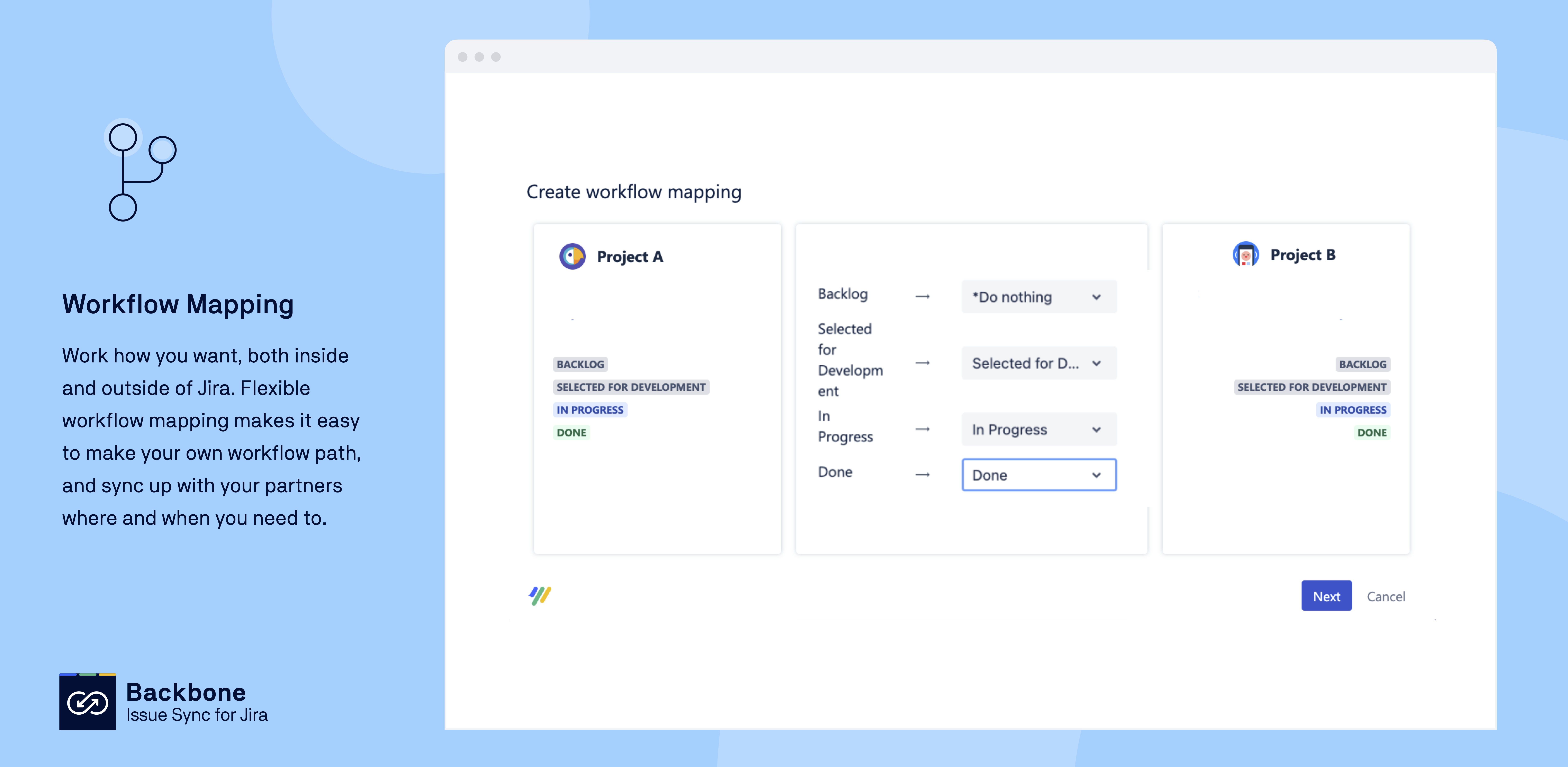Click the IN PROGRESS badge in Project B

click(x=1353, y=410)
